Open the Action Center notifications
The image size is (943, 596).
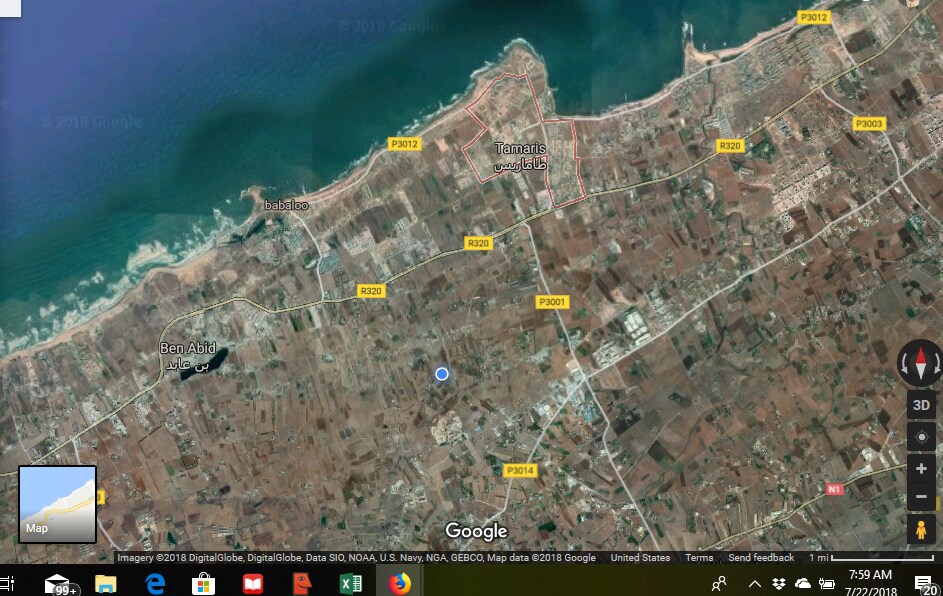click(924, 583)
